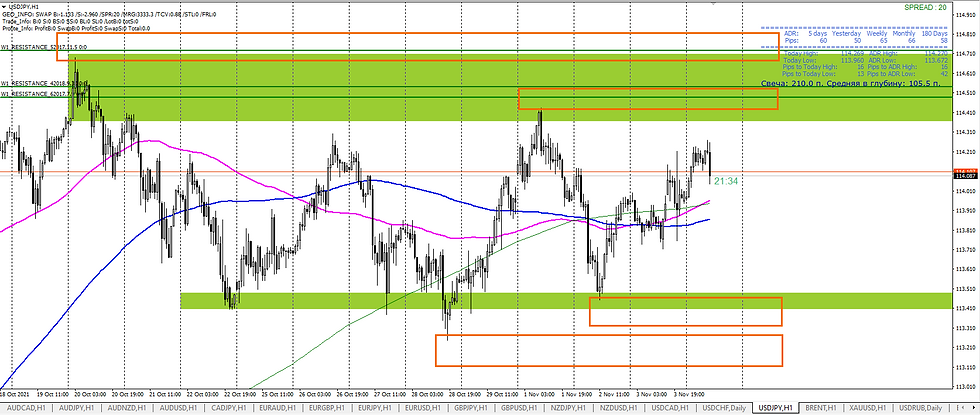The image size is (980, 415).
Task: Click the 22 Oct 19:00 time axis label
Action: pos(238,395)
